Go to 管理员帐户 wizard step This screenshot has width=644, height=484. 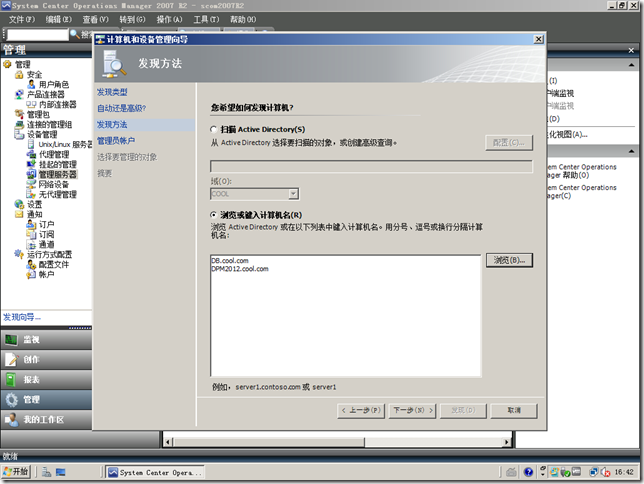pyautogui.click(x=116, y=141)
